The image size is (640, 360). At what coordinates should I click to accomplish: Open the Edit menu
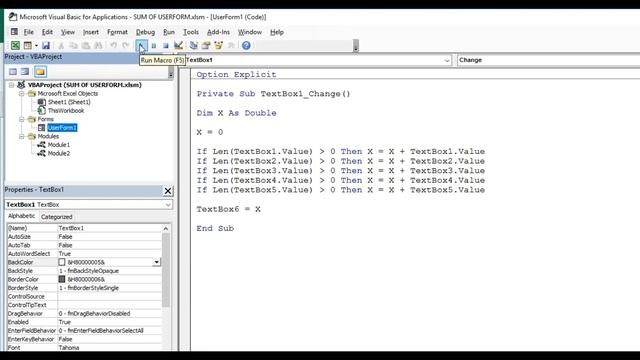(x=47, y=32)
